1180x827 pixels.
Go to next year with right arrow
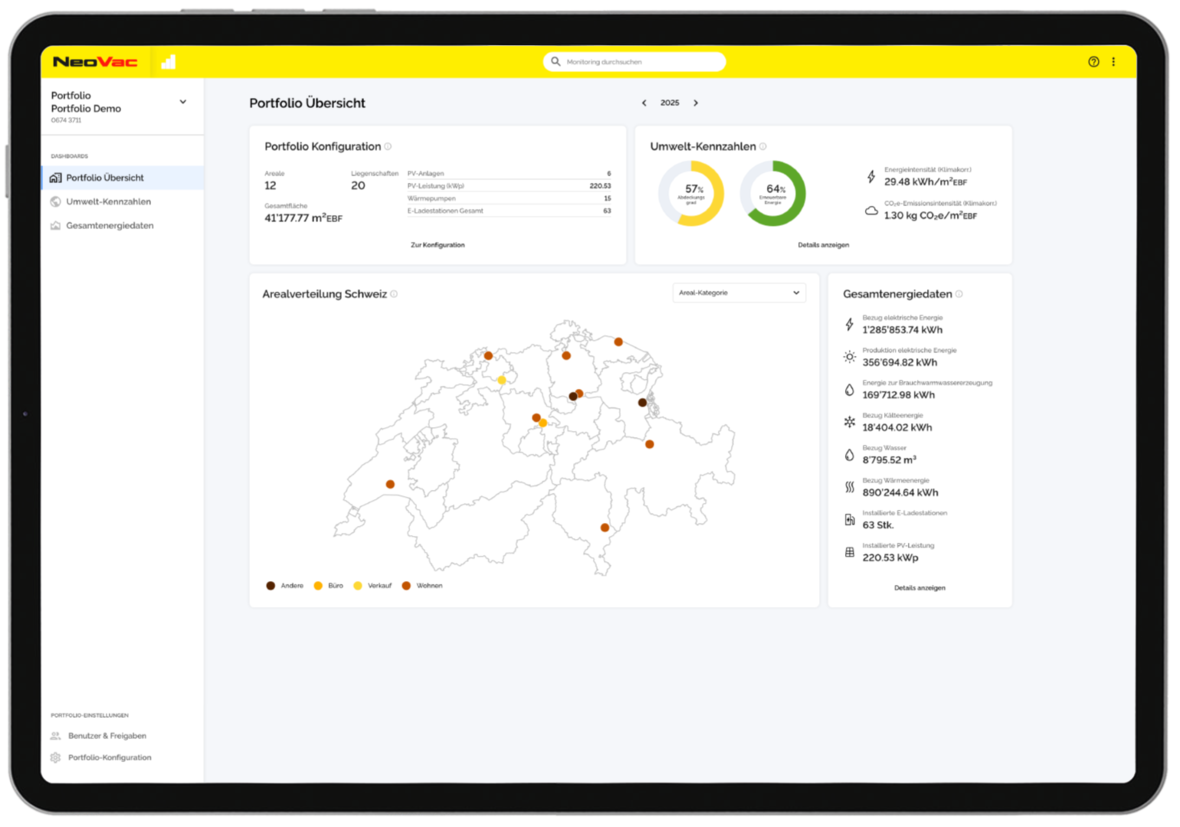tap(695, 102)
